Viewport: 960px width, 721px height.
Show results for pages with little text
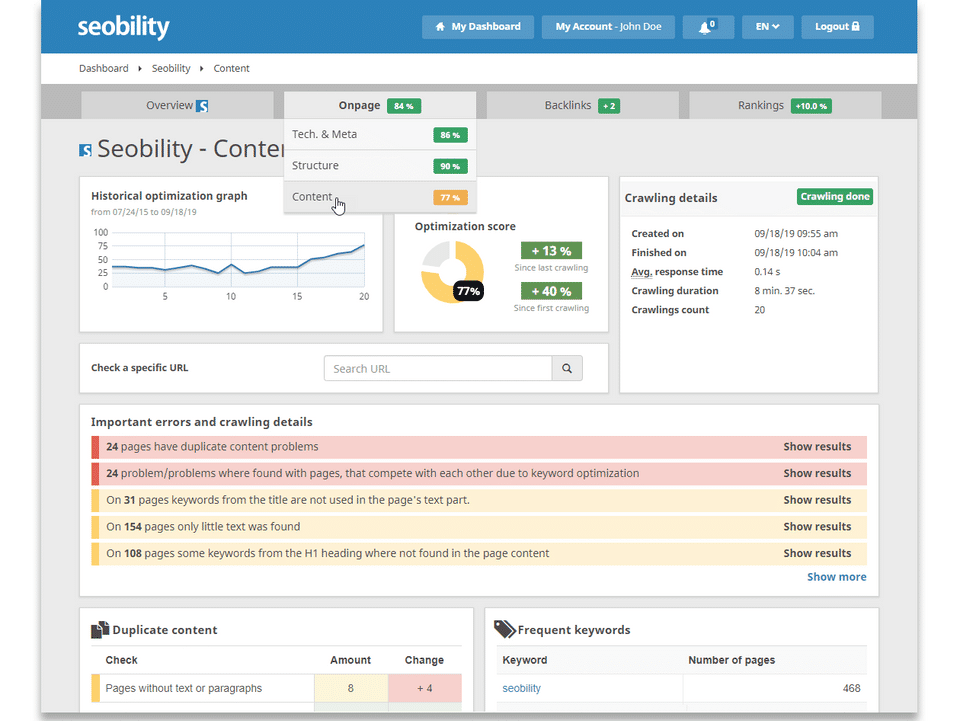[x=817, y=526]
